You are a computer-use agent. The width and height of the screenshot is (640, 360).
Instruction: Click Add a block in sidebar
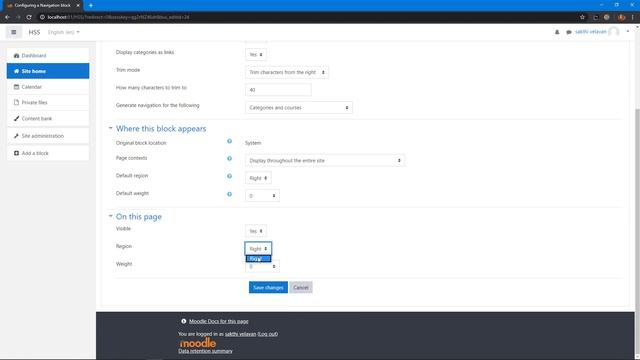(x=48, y=153)
